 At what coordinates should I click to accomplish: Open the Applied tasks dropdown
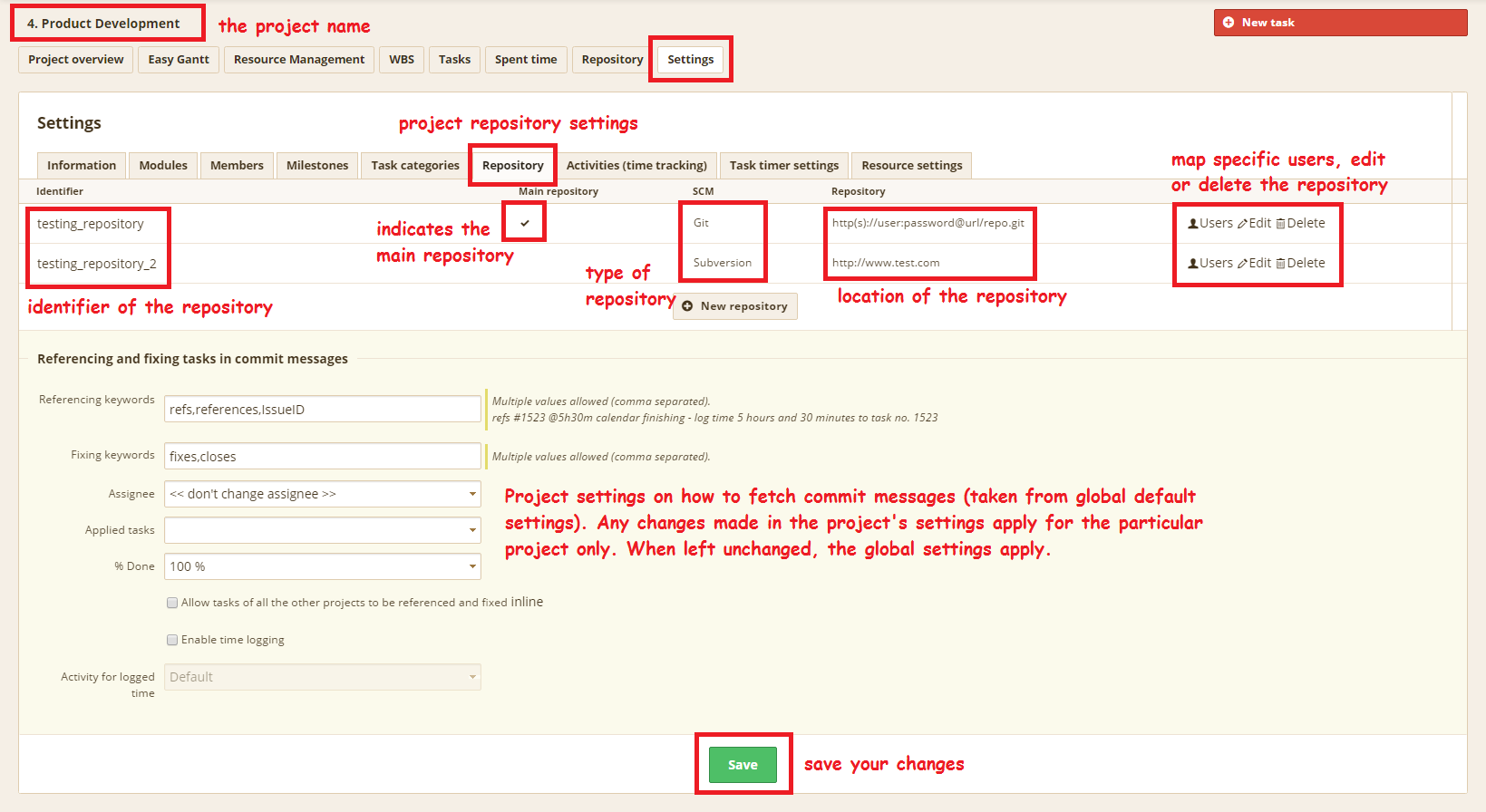322,530
